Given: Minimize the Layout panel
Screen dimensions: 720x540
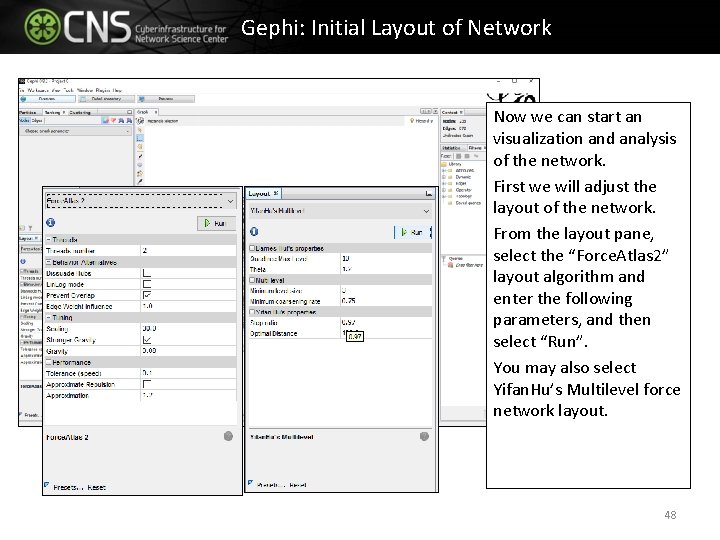Looking at the screenshot, I should click(x=428, y=194).
